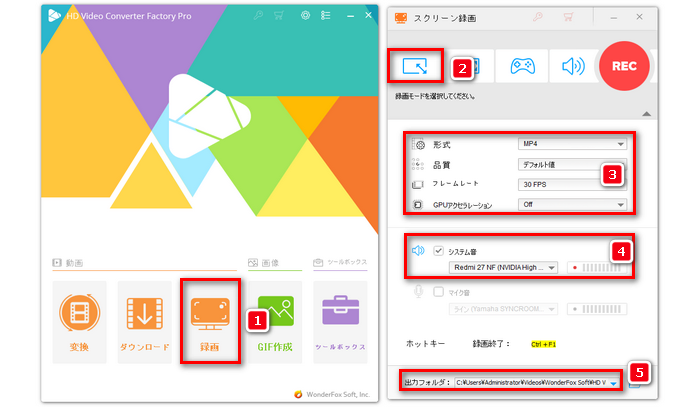Open the list menu icon in HD Video Converter
This screenshot has width=700, height=407.
point(326,16)
